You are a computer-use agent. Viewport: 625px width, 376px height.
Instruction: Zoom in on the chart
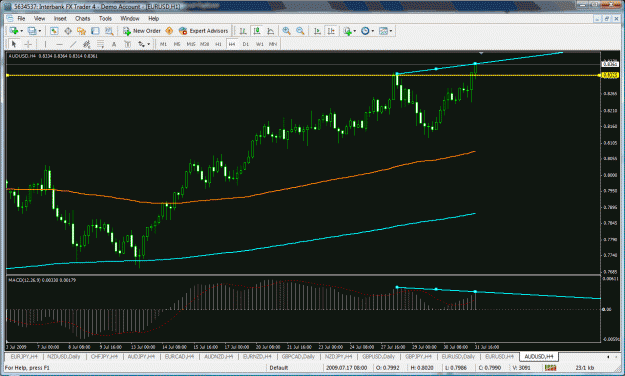click(286, 31)
